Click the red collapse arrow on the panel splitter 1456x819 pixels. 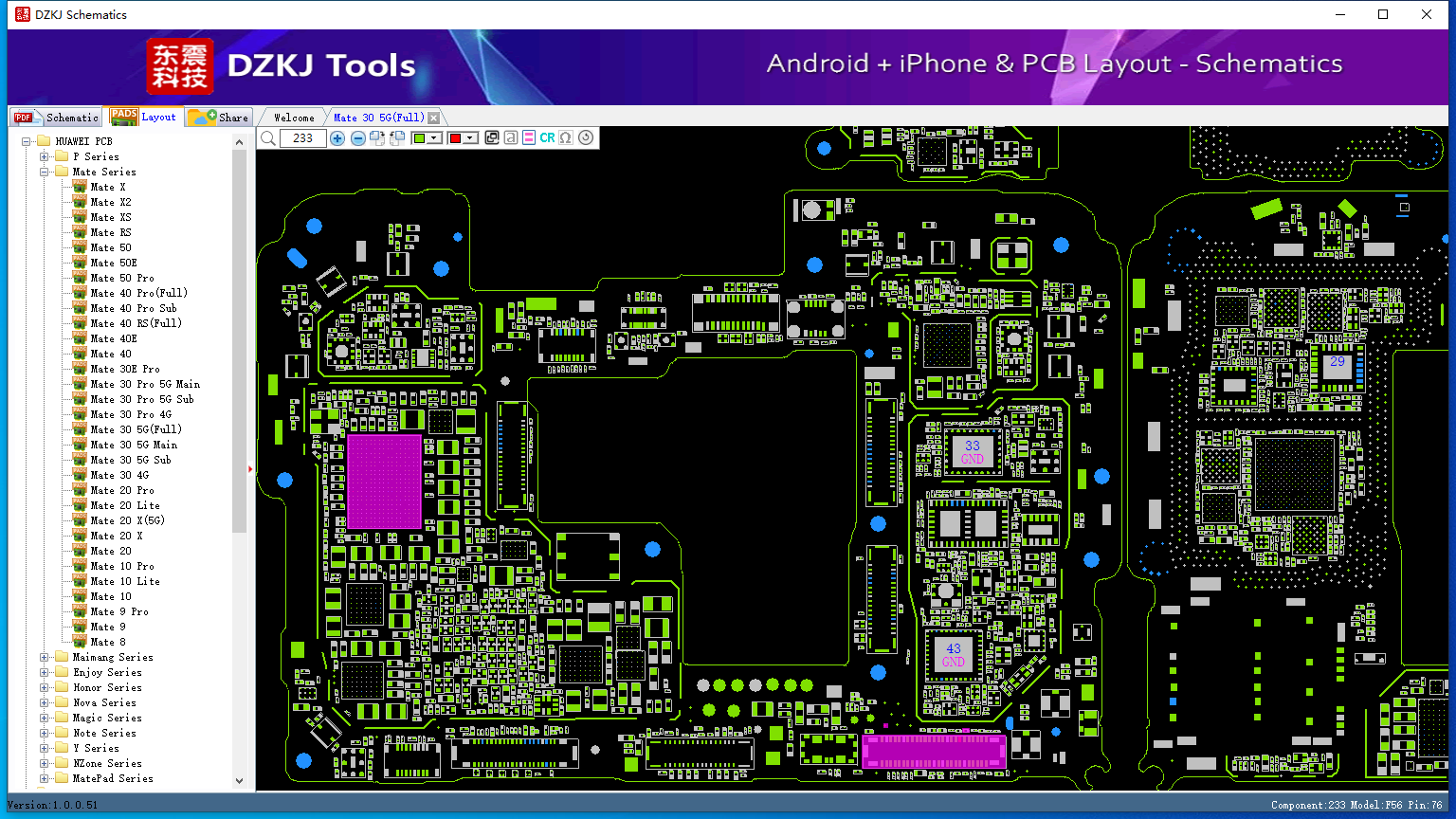[x=250, y=468]
